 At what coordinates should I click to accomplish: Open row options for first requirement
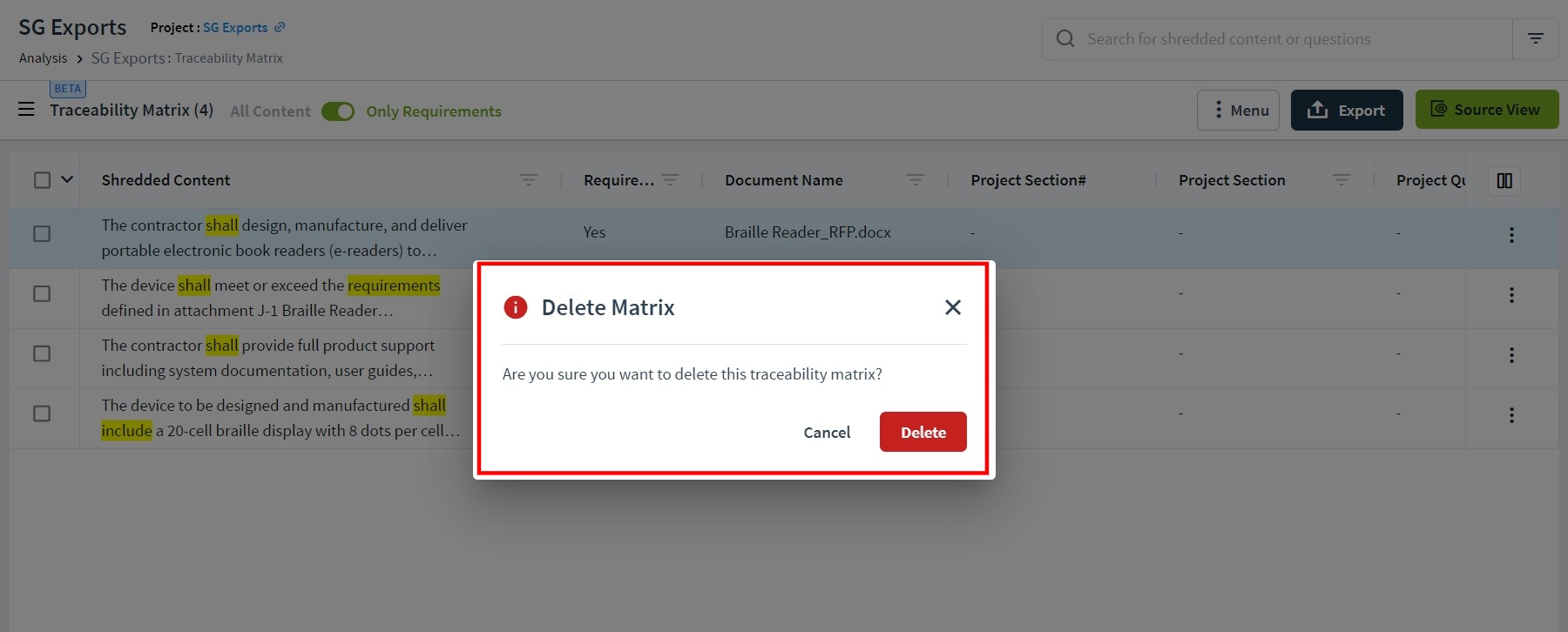click(x=1511, y=235)
